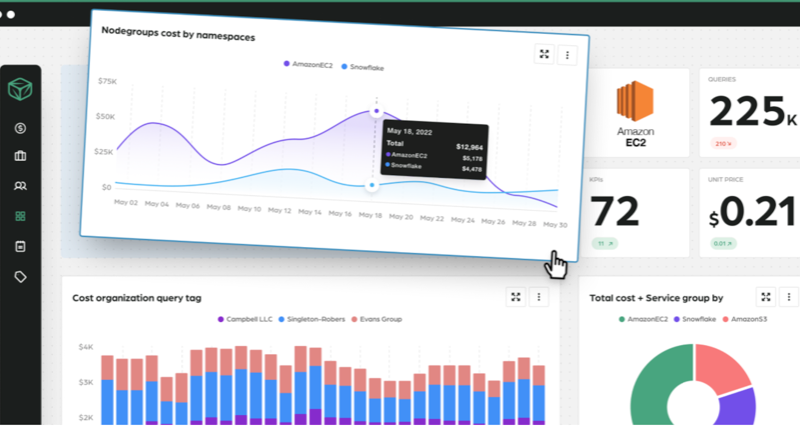Toggle AmazonS3 legend in donut chart
Image resolution: width=800 pixels, height=430 pixels.
coord(745,319)
